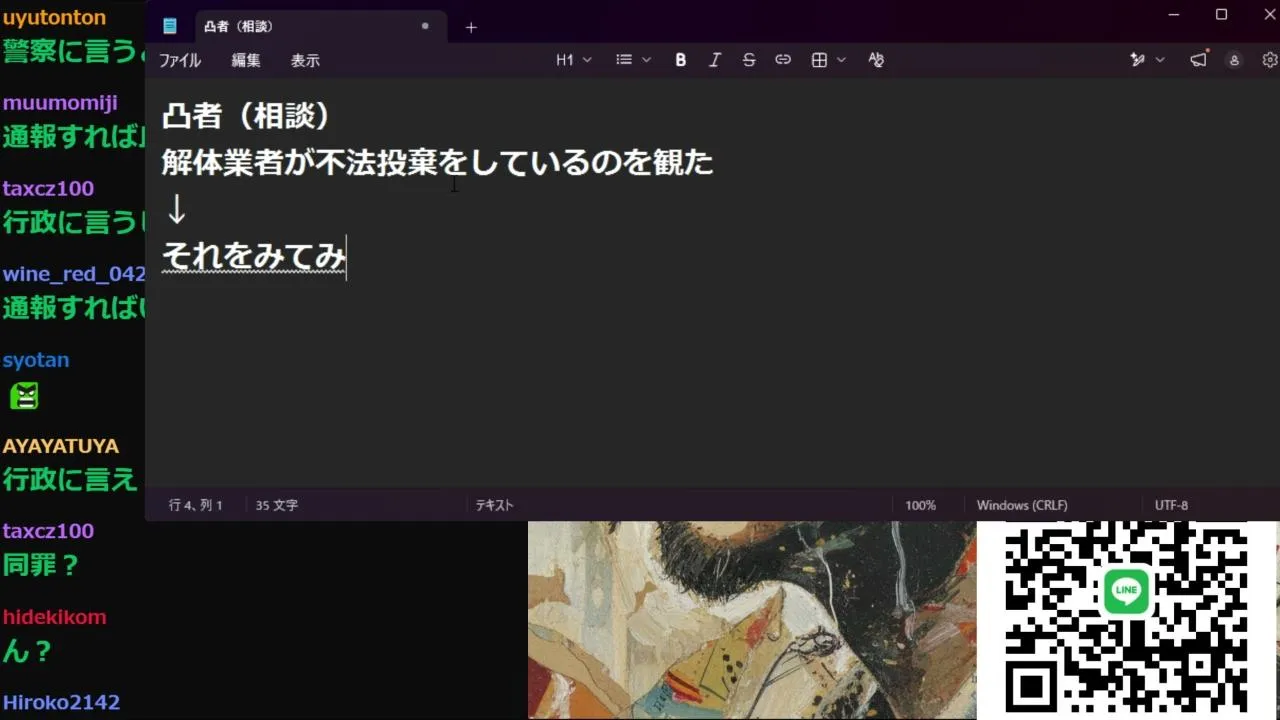
Task: Click the ↓ arrow line in document
Action: 176,209
